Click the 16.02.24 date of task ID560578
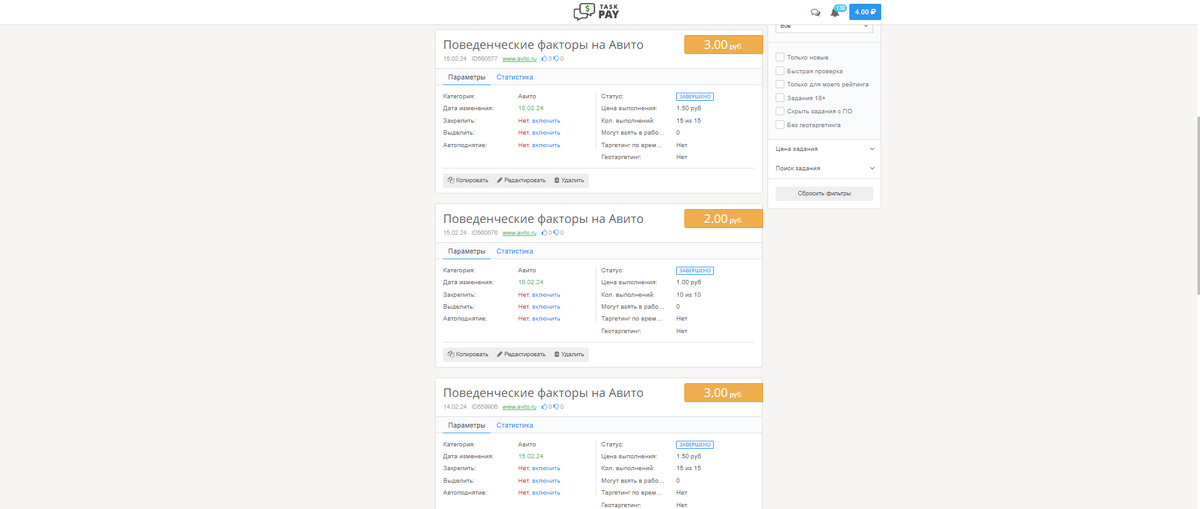1200x509 pixels. tap(531, 282)
